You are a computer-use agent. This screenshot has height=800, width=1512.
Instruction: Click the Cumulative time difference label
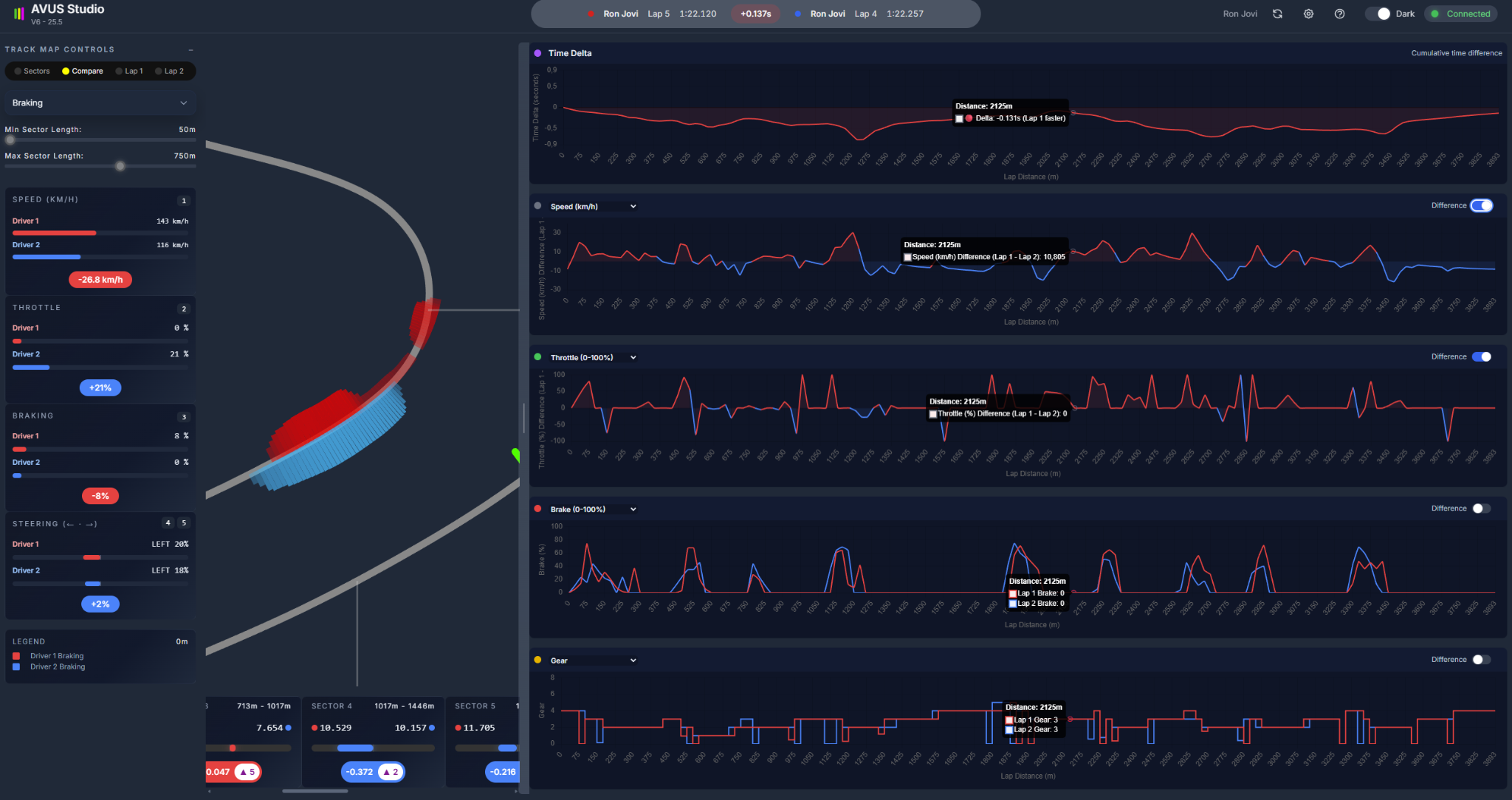[1457, 53]
